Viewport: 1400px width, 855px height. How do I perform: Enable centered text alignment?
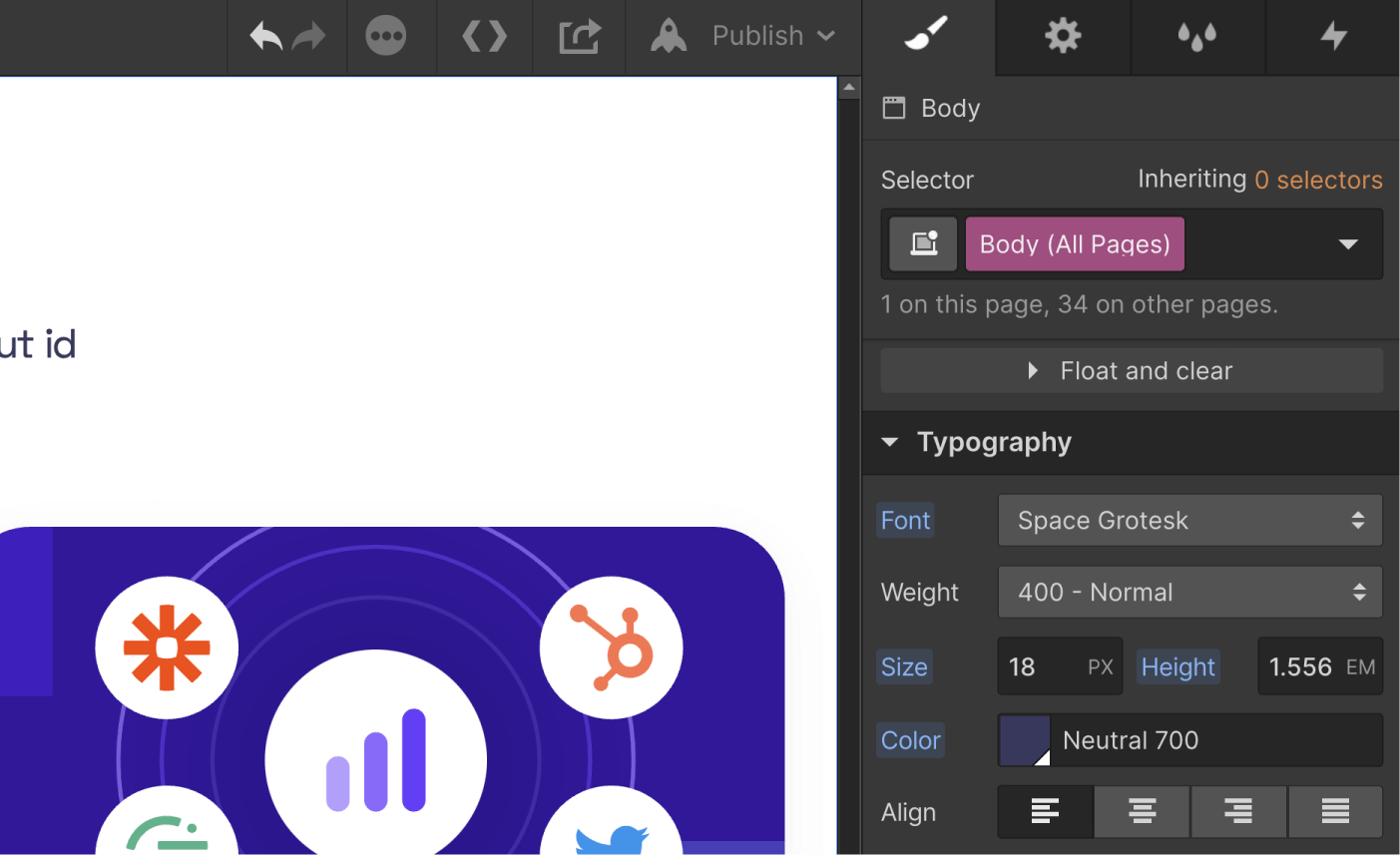tap(1142, 811)
